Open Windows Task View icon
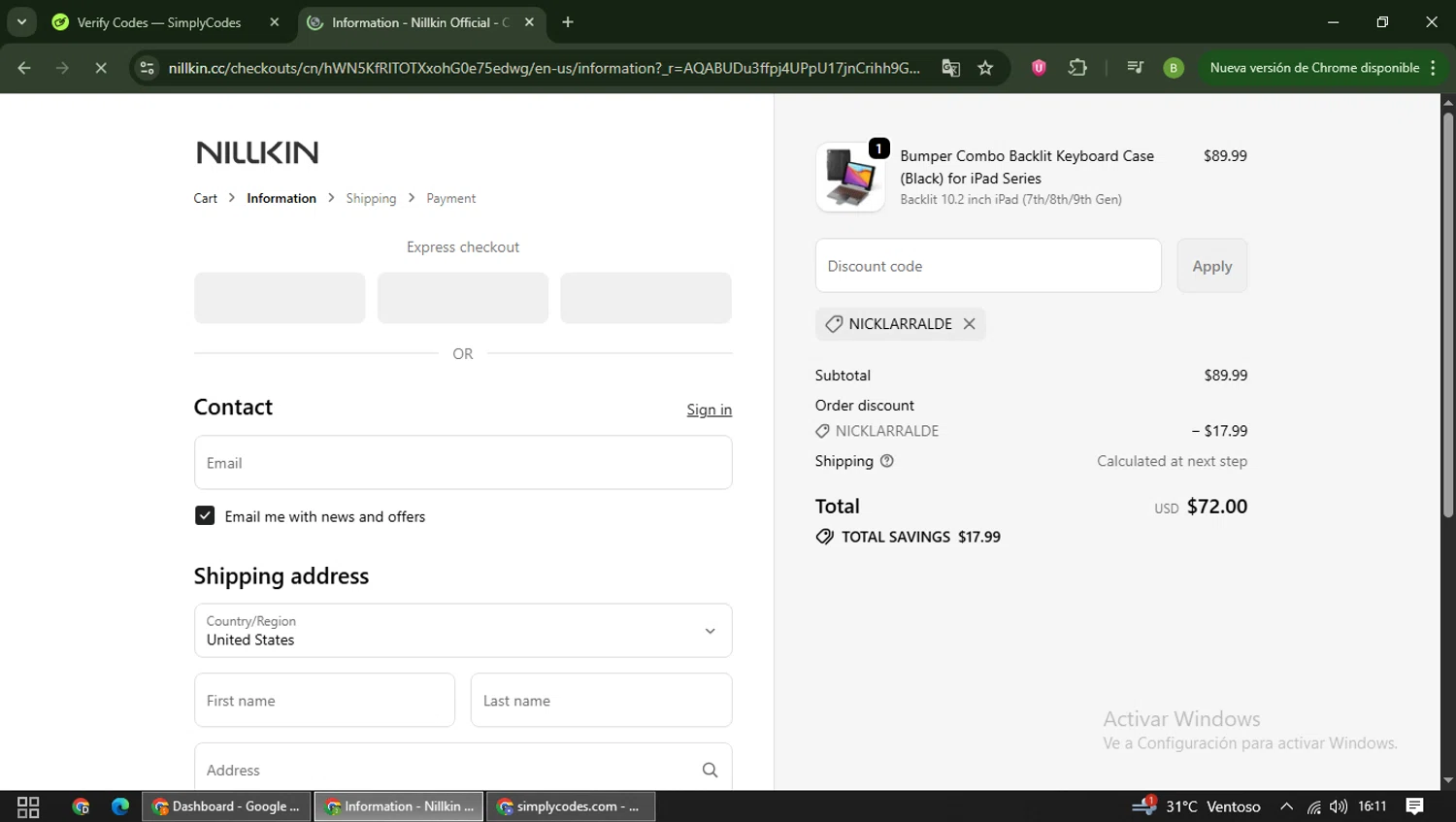This screenshot has width=1456, height=822. point(28,806)
